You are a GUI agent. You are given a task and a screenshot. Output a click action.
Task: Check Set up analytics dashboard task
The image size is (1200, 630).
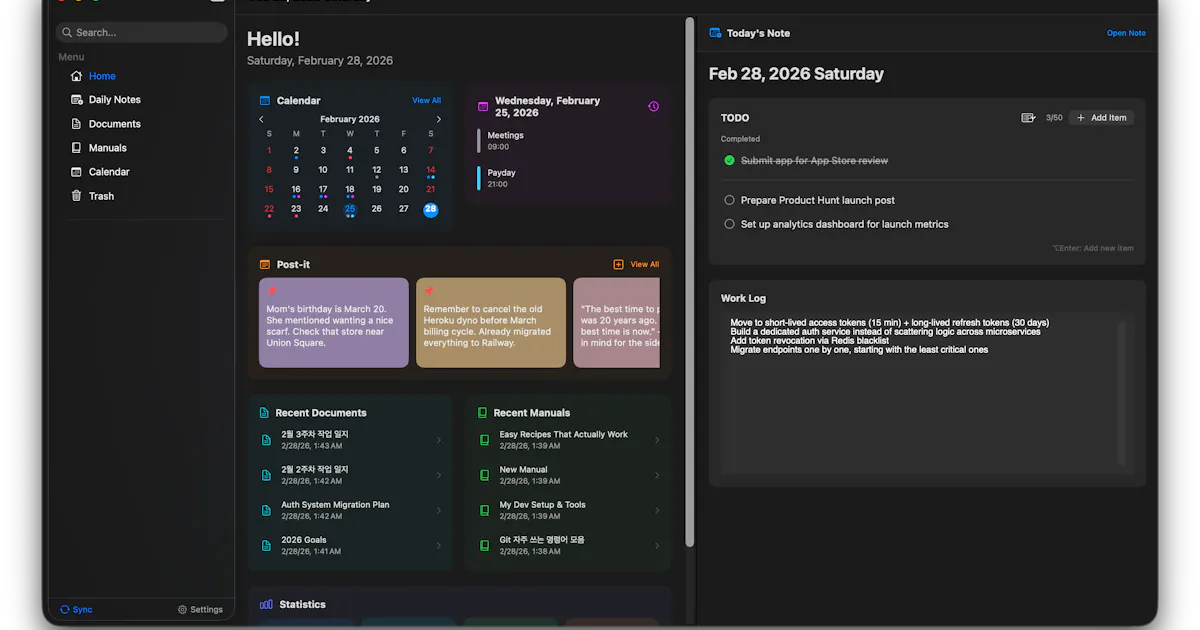[x=729, y=224]
